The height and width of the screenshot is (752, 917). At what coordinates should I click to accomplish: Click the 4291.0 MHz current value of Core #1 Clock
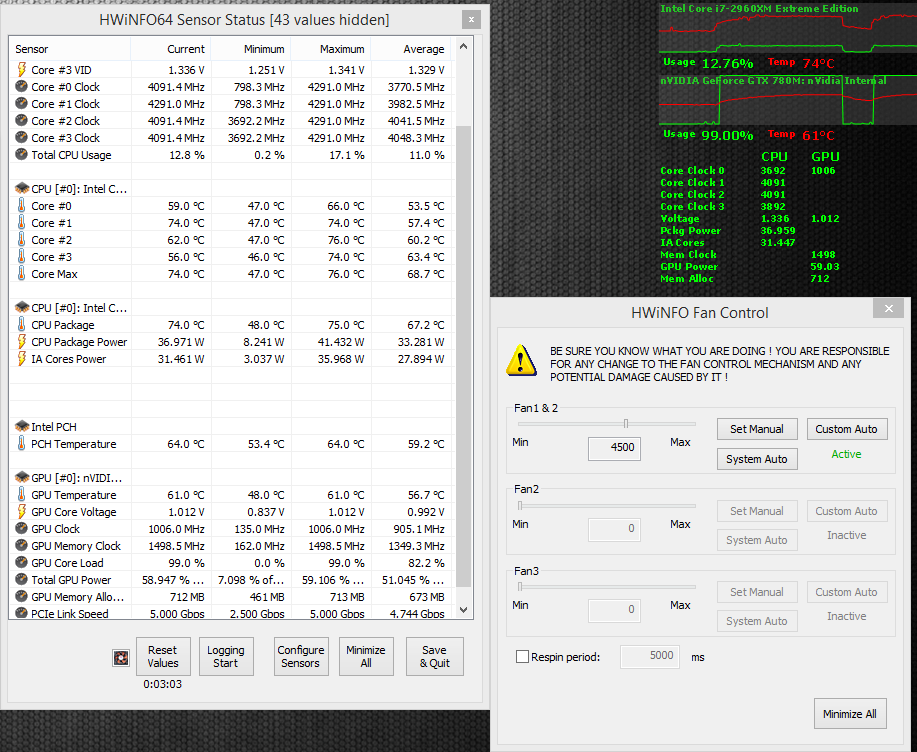pos(176,104)
